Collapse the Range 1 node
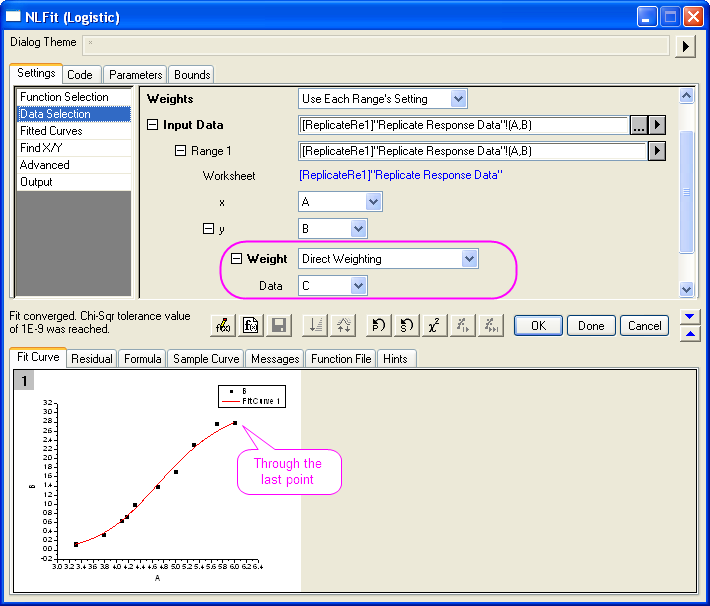This screenshot has width=710, height=606. [180, 150]
